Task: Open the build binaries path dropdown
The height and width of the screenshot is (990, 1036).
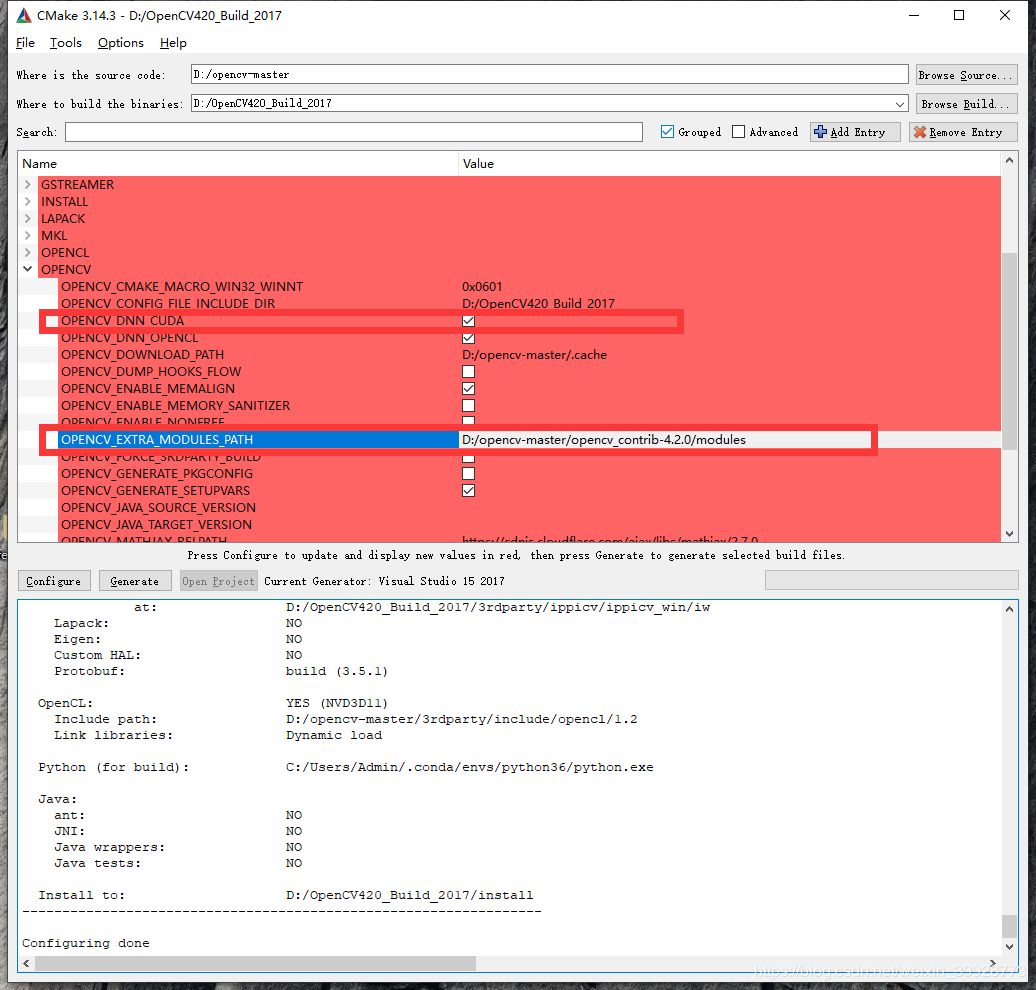Action: (900, 103)
